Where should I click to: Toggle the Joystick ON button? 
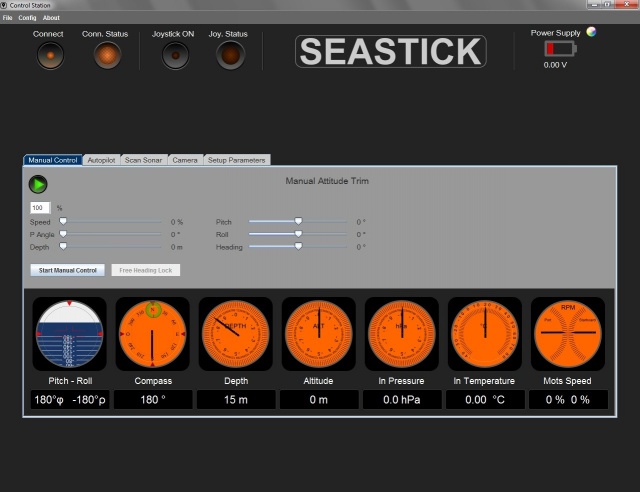tap(174, 56)
